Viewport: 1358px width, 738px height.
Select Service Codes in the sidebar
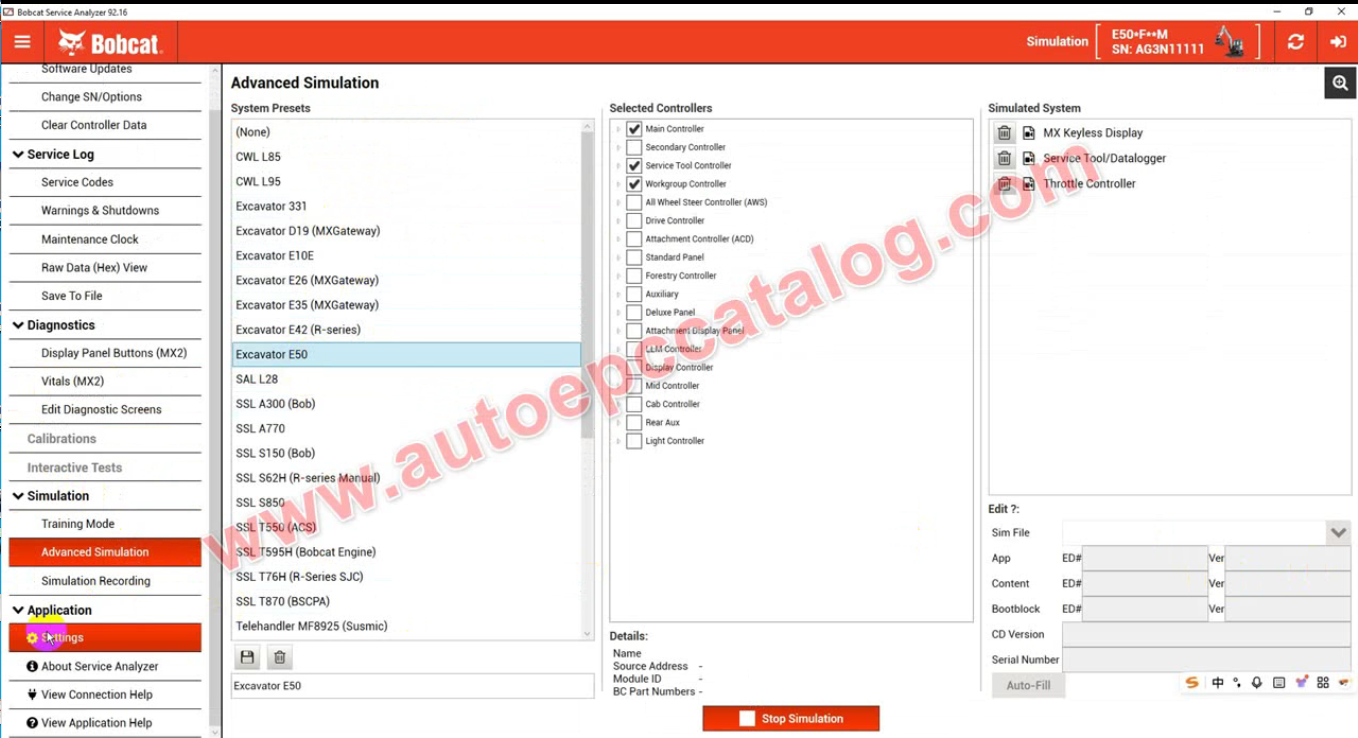(77, 182)
